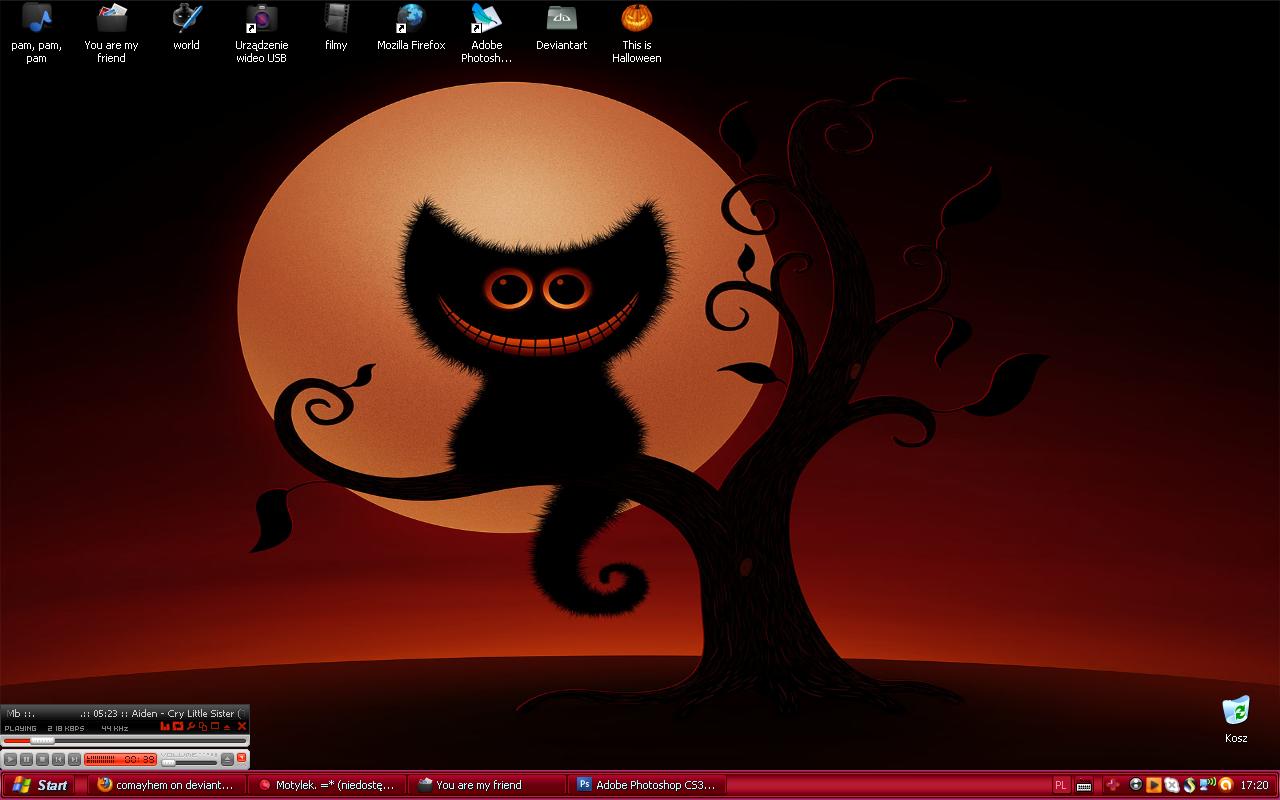The image size is (1280, 800).
Task: Open the 'This is Halloween' pumpkin icon
Action: 636,33
